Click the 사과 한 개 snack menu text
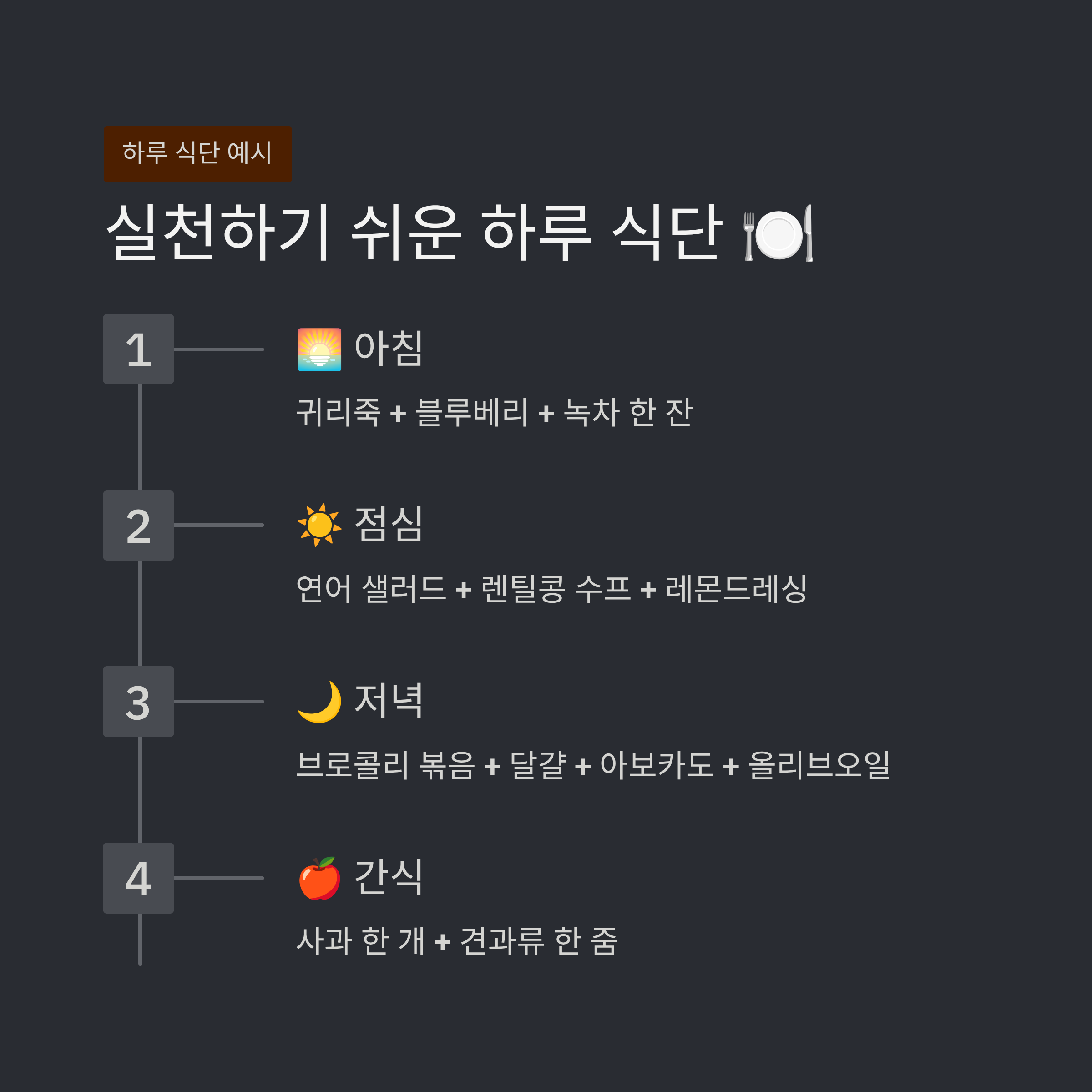Viewport: 1092px width, 1092px height. (457, 941)
